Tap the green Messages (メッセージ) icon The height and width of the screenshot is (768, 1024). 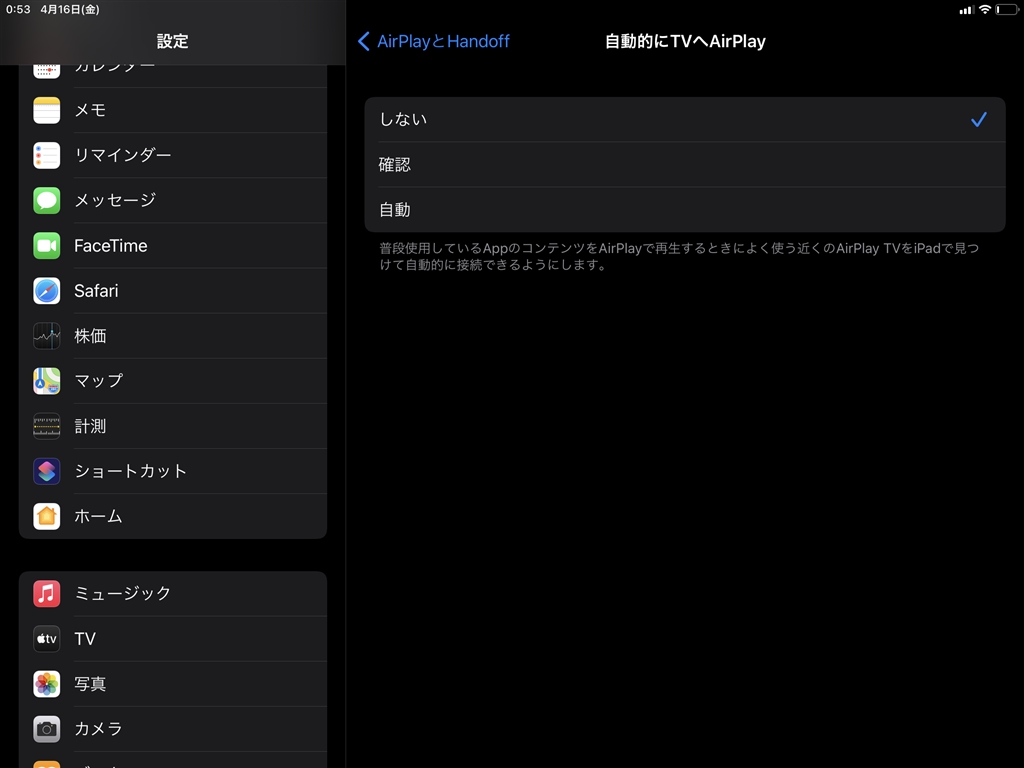tap(46, 200)
